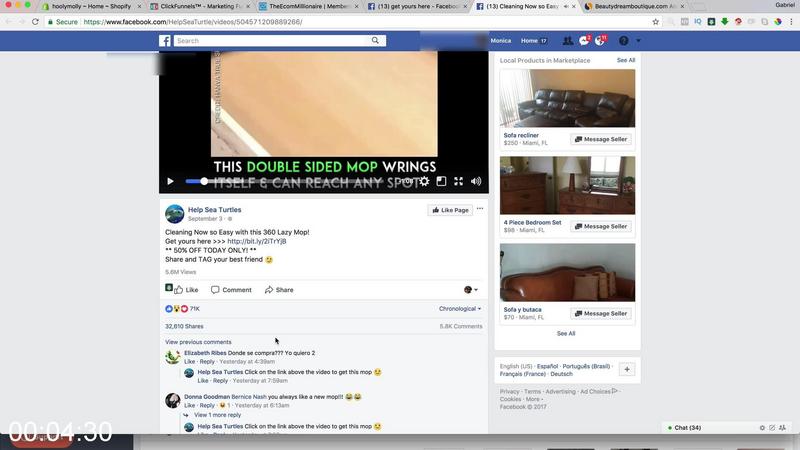The width and height of the screenshot is (800, 450).
Task: Share the mop post
Action: (x=279, y=290)
